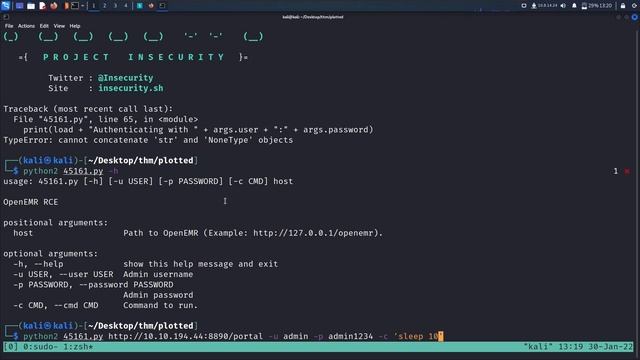The width and height of the screenshot is (640, 360).
Task: Close the terminal window with blue button
Action: [x=635, y=17]
